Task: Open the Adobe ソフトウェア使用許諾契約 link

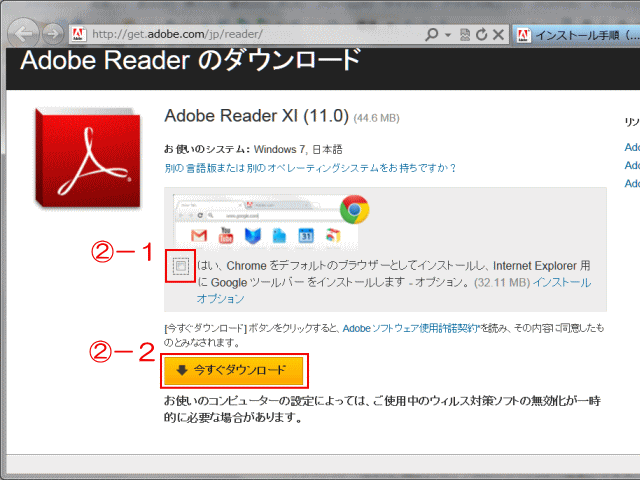Action: pyautogui.click(x=410, y=328)
